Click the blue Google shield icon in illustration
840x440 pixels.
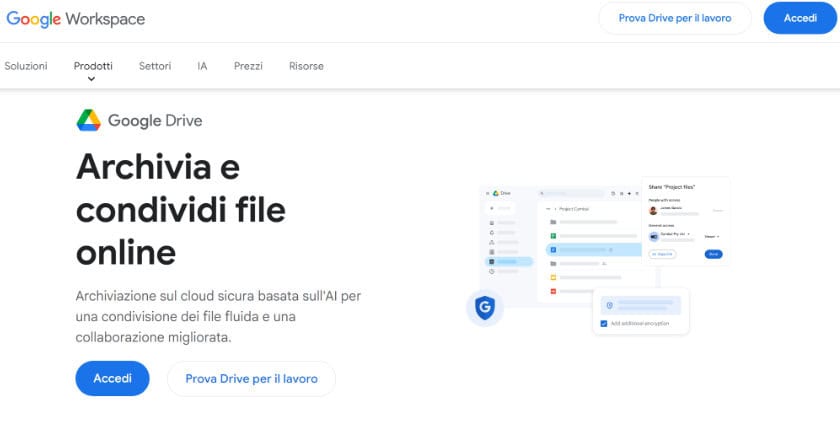coord(485,308)
